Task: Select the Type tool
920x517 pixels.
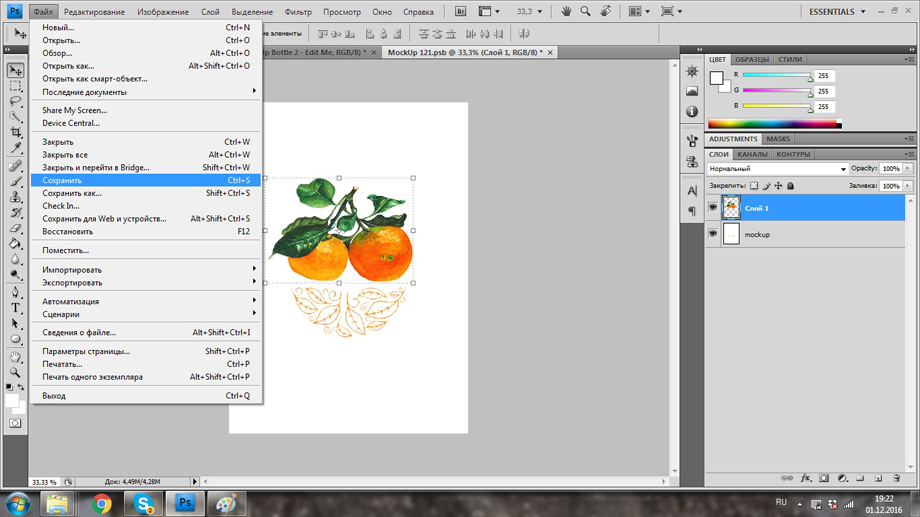Action: tap(15, 308)
